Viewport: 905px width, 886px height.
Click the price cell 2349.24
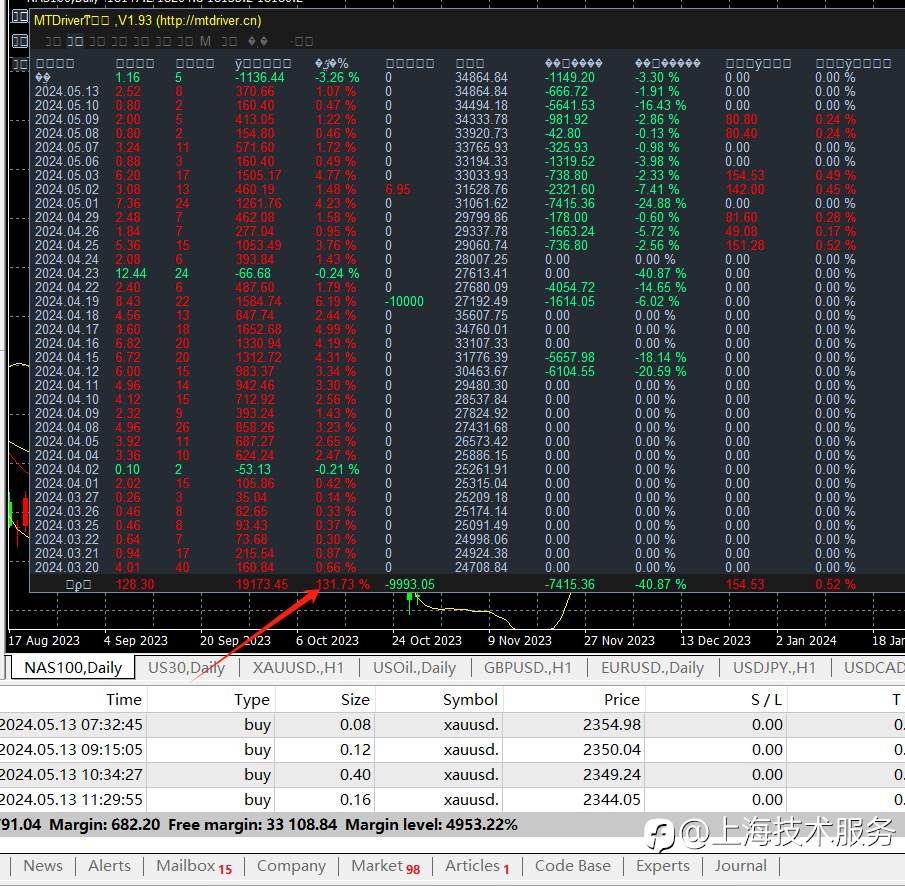tap(612, 775)
